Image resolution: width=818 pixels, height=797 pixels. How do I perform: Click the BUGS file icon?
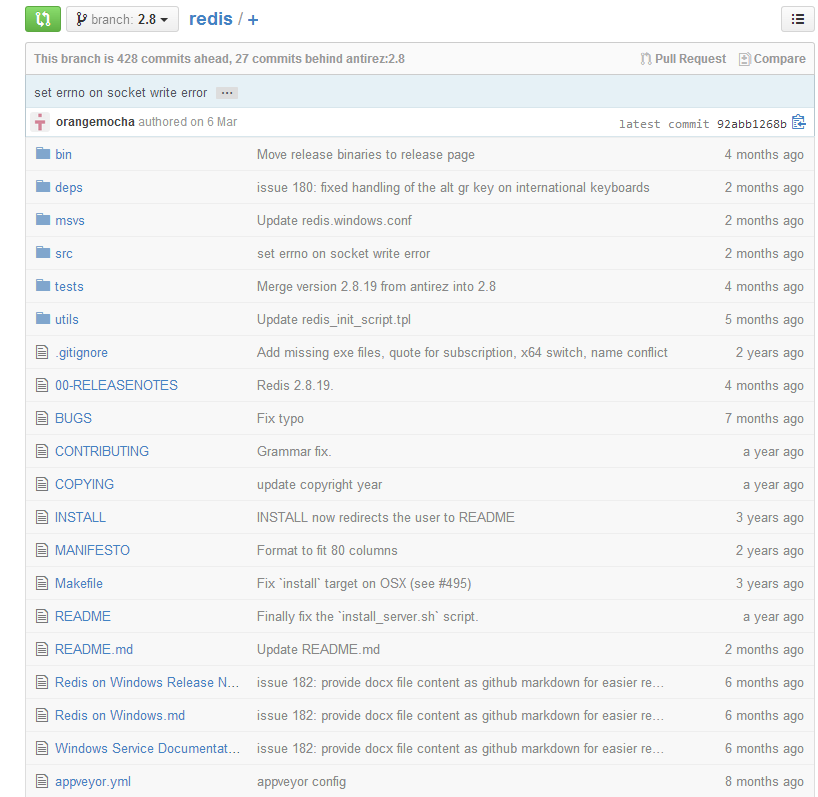tap(42, 418)
